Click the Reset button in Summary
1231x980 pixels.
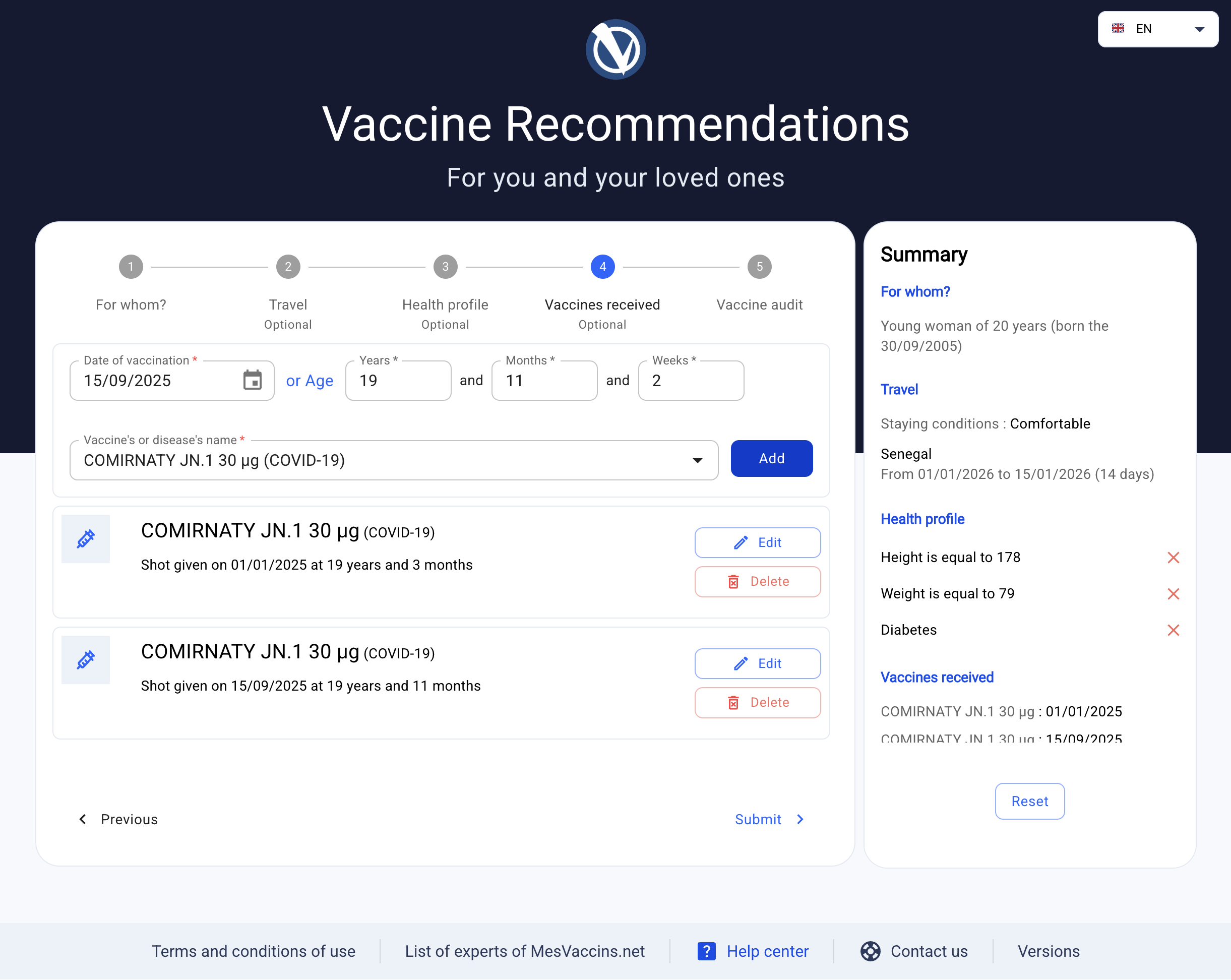[1029, 801]
